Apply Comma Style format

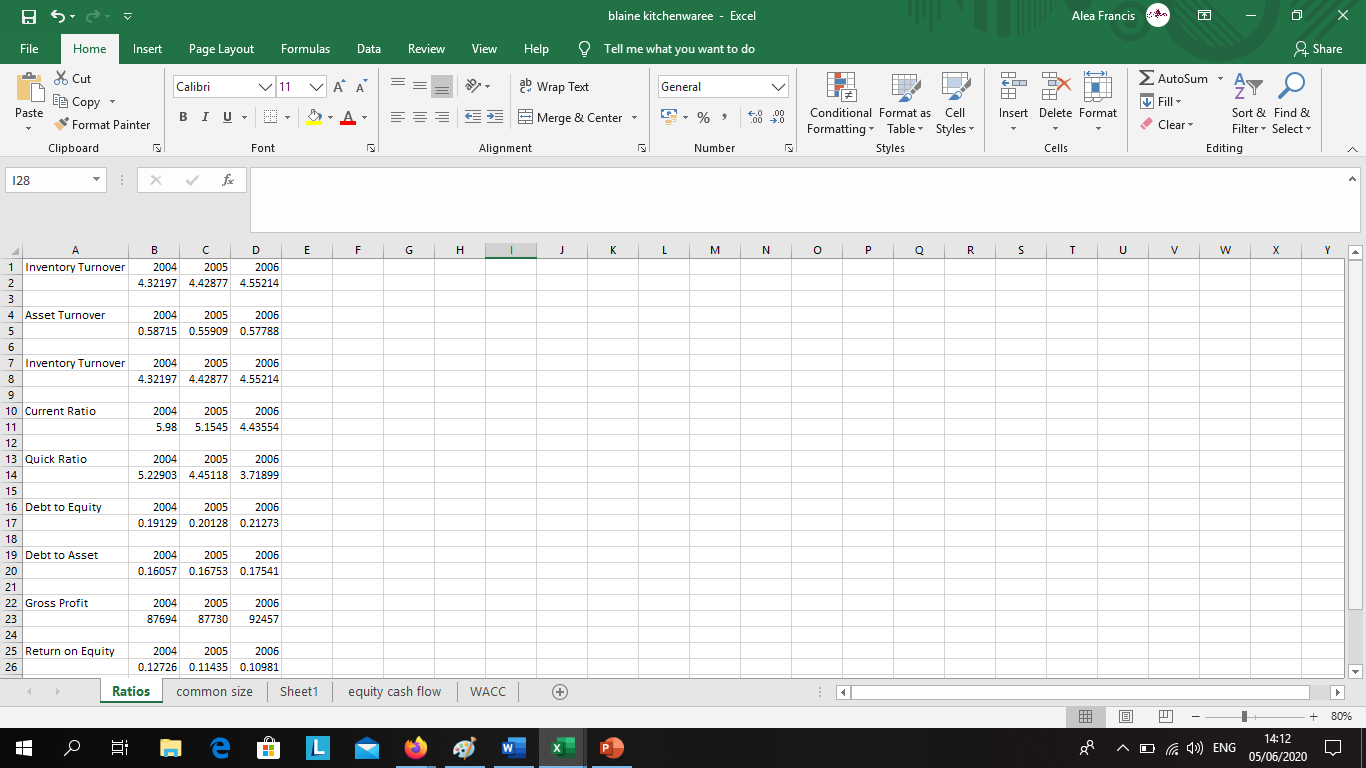[x=726, y=118]
